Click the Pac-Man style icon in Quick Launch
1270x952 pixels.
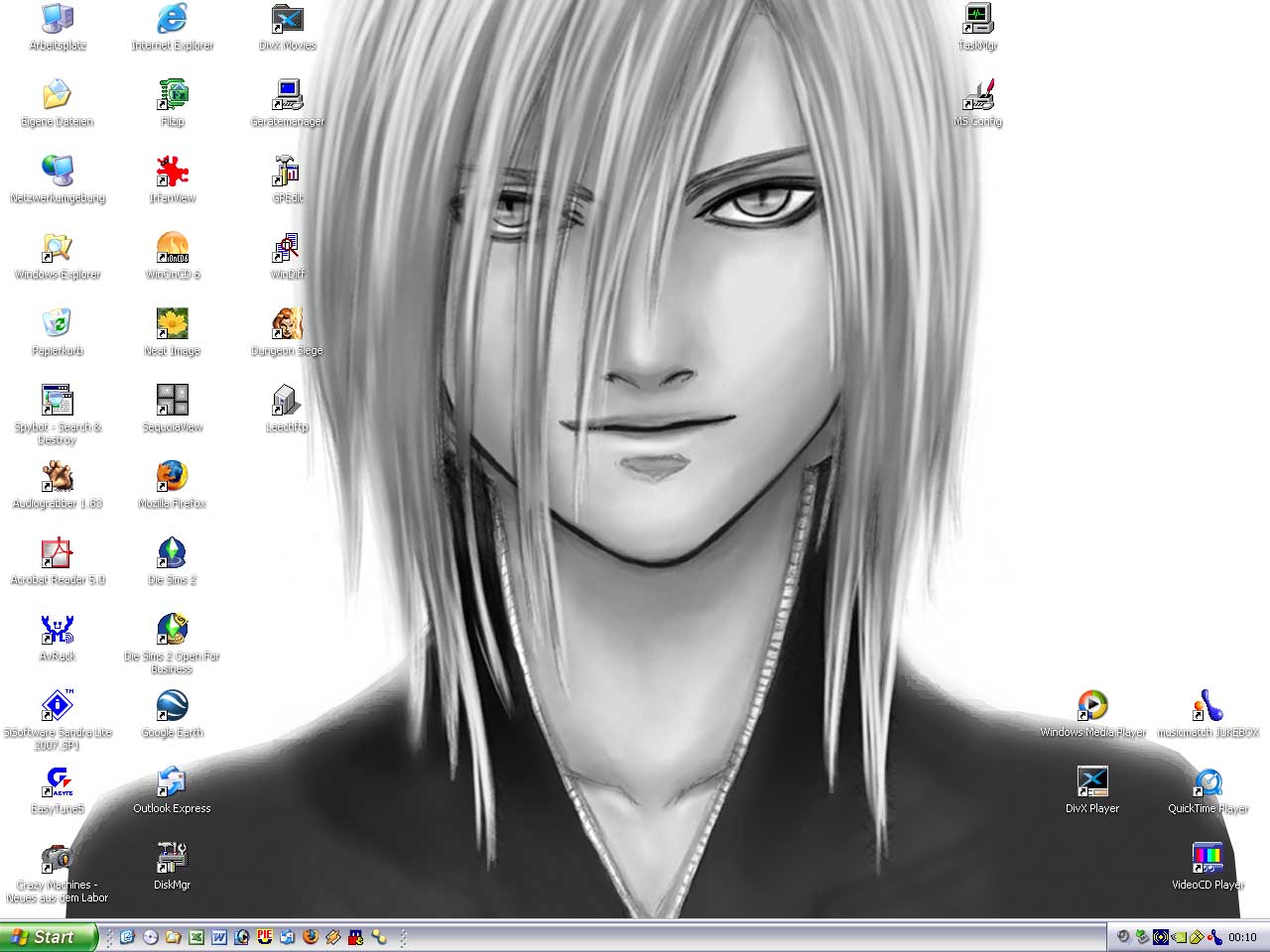point(355,936)
